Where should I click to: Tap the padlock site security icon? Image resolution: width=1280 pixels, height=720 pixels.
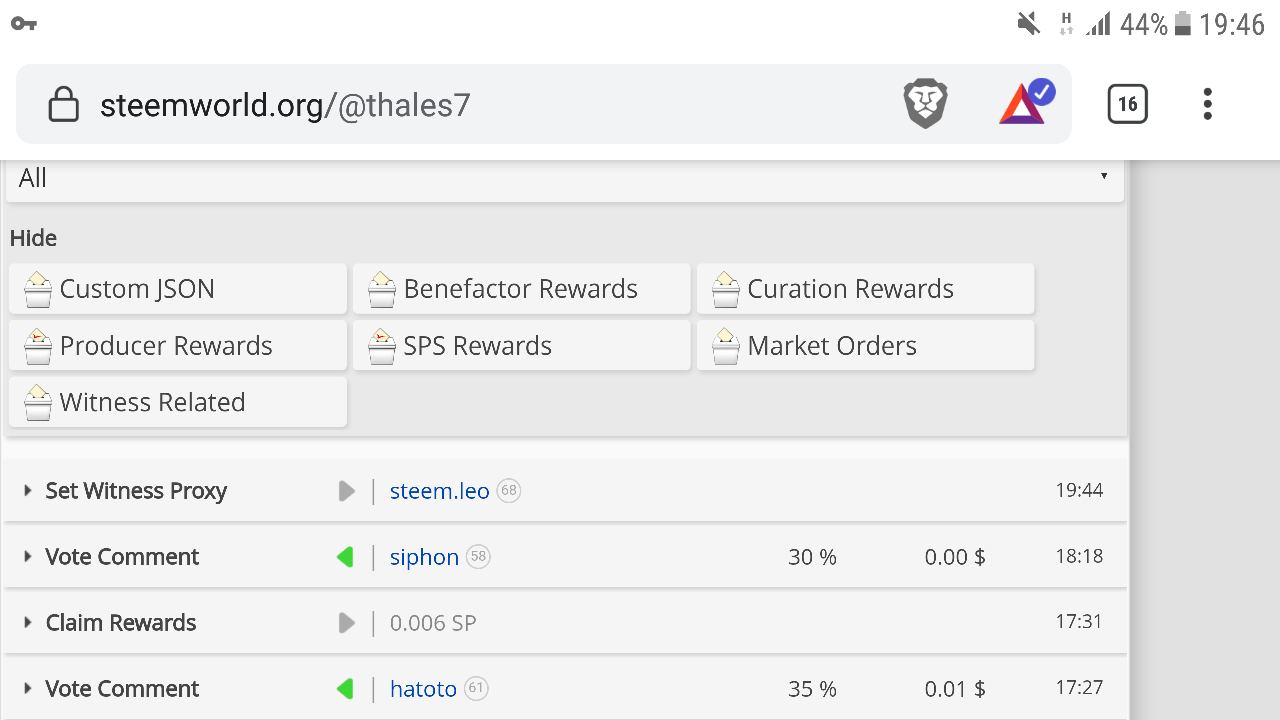(64, 105)
